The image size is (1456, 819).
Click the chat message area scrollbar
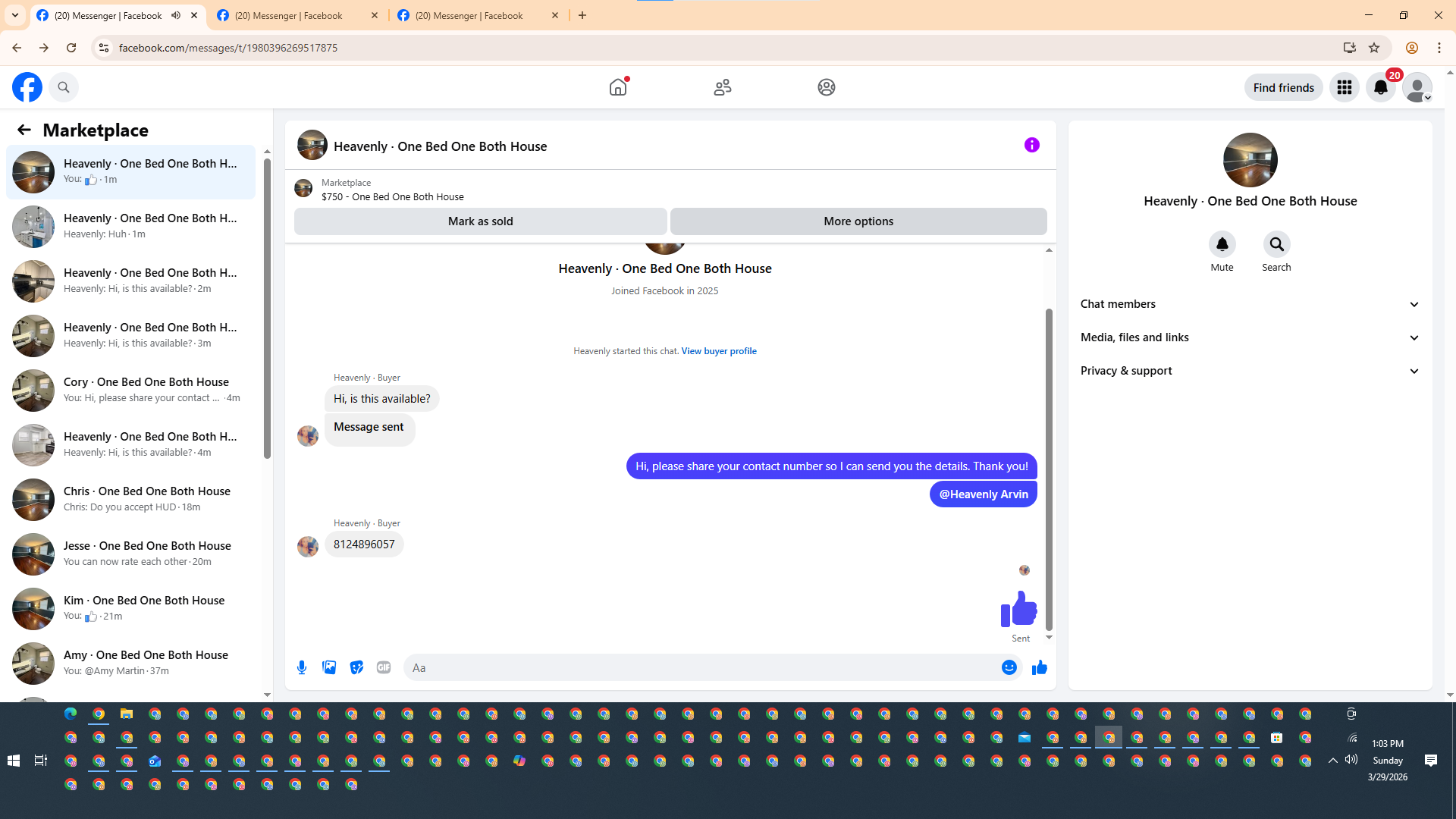pyautogui.click(x=1049, y=470)
